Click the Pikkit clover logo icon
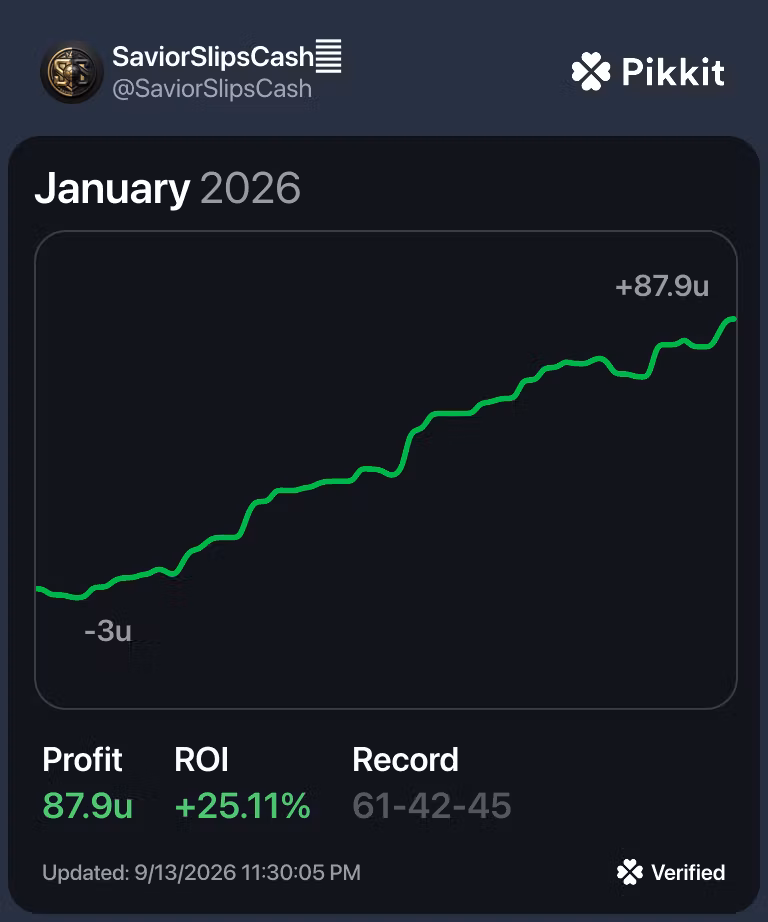Viewport: 768px width, 922px height. click(x=591, y=71)
